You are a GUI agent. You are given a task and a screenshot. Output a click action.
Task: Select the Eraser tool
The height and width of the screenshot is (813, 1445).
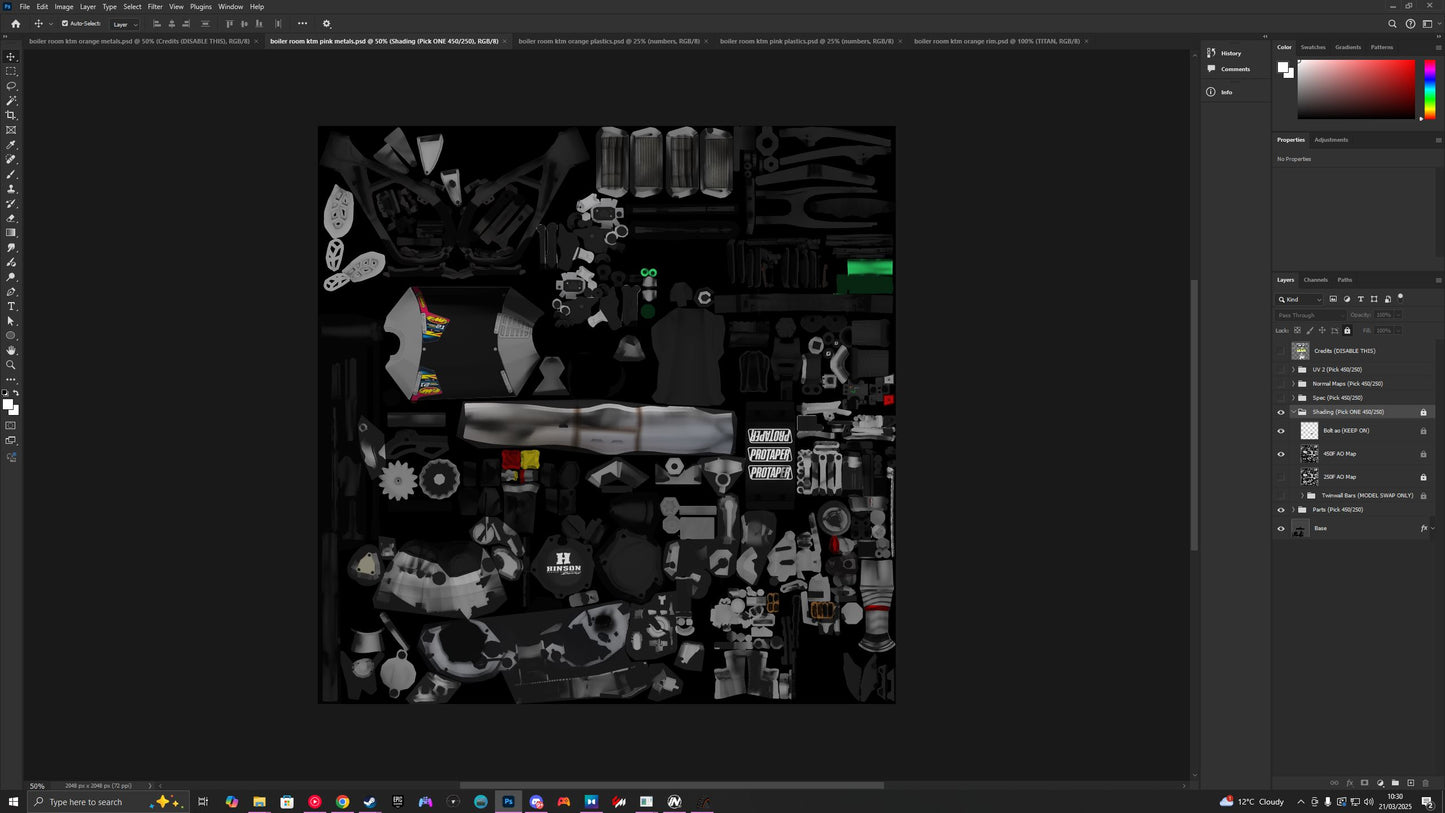pos(11,218)
